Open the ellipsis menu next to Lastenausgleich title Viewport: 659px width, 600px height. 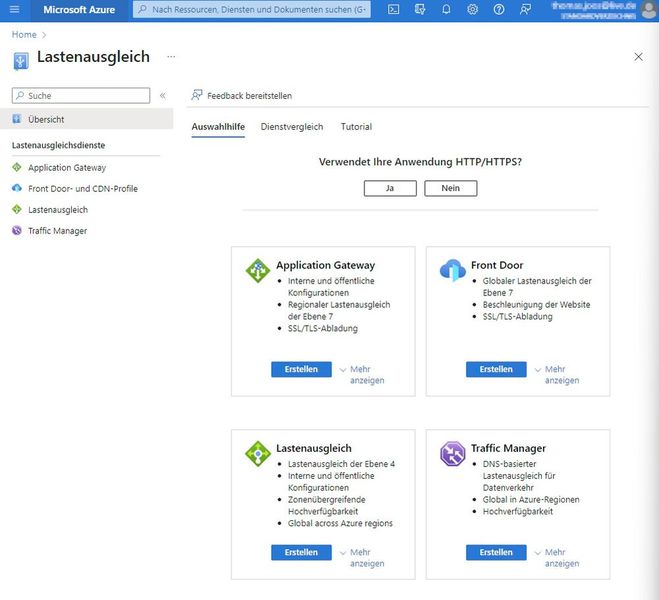171,56
